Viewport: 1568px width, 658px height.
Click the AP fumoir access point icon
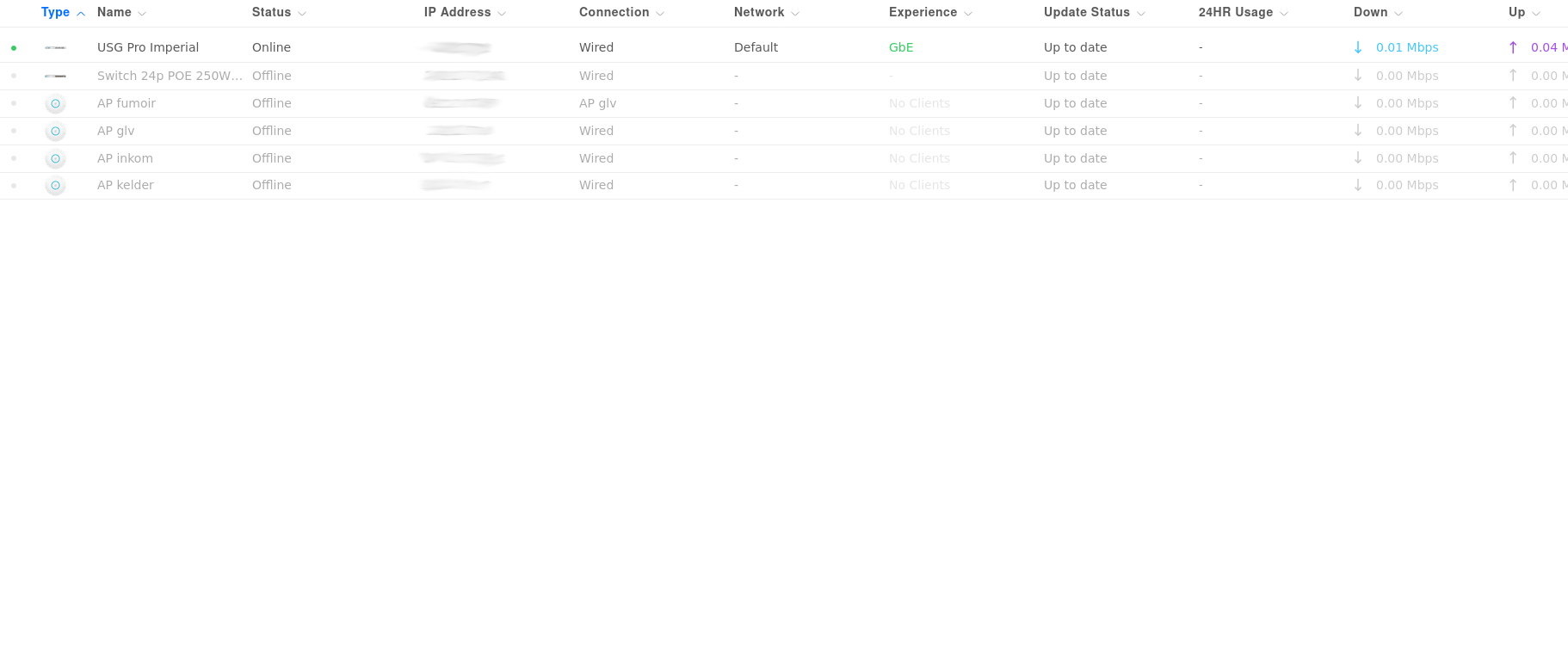click(55, 104)
